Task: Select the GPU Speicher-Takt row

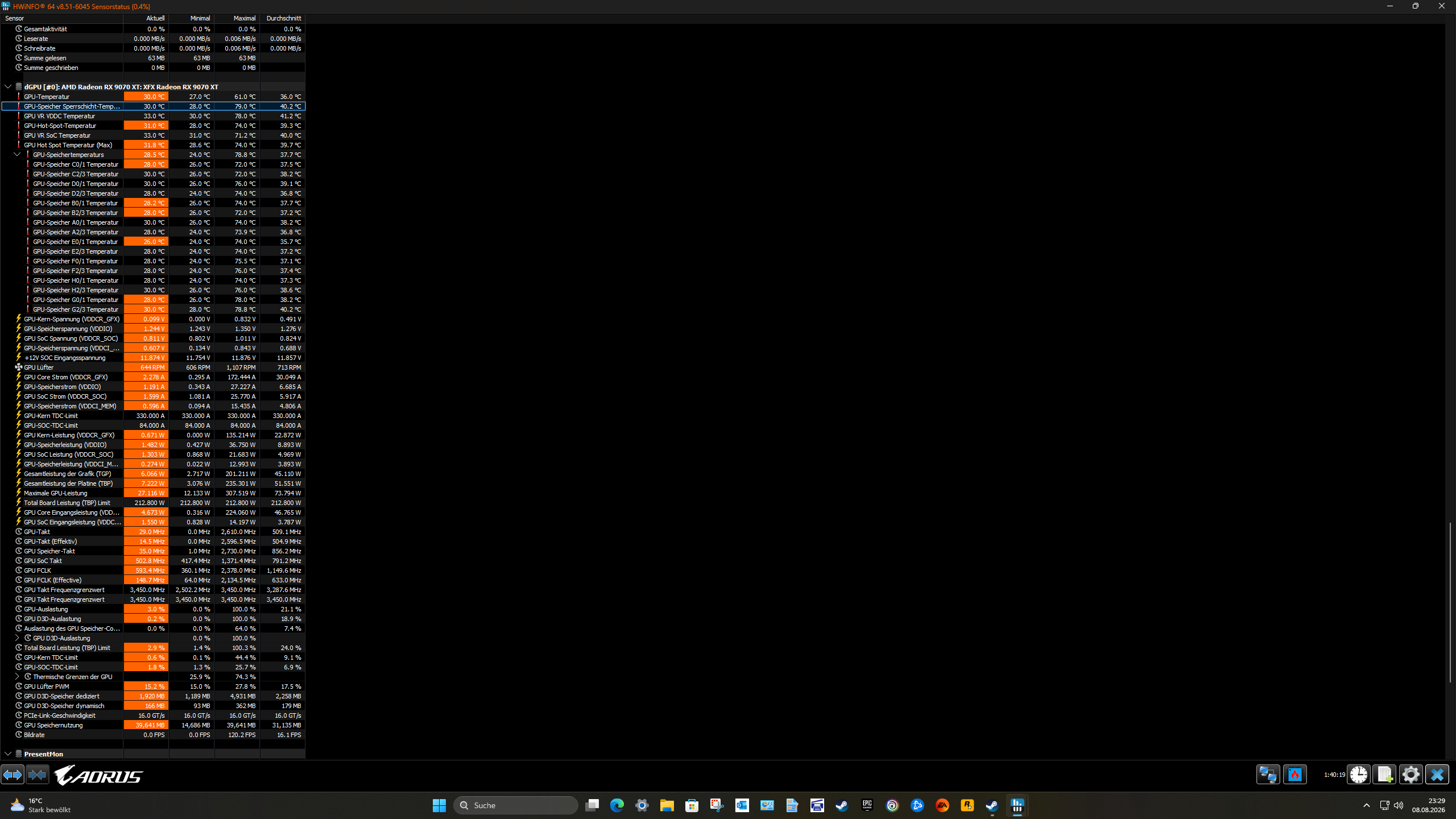Action: 153,551
